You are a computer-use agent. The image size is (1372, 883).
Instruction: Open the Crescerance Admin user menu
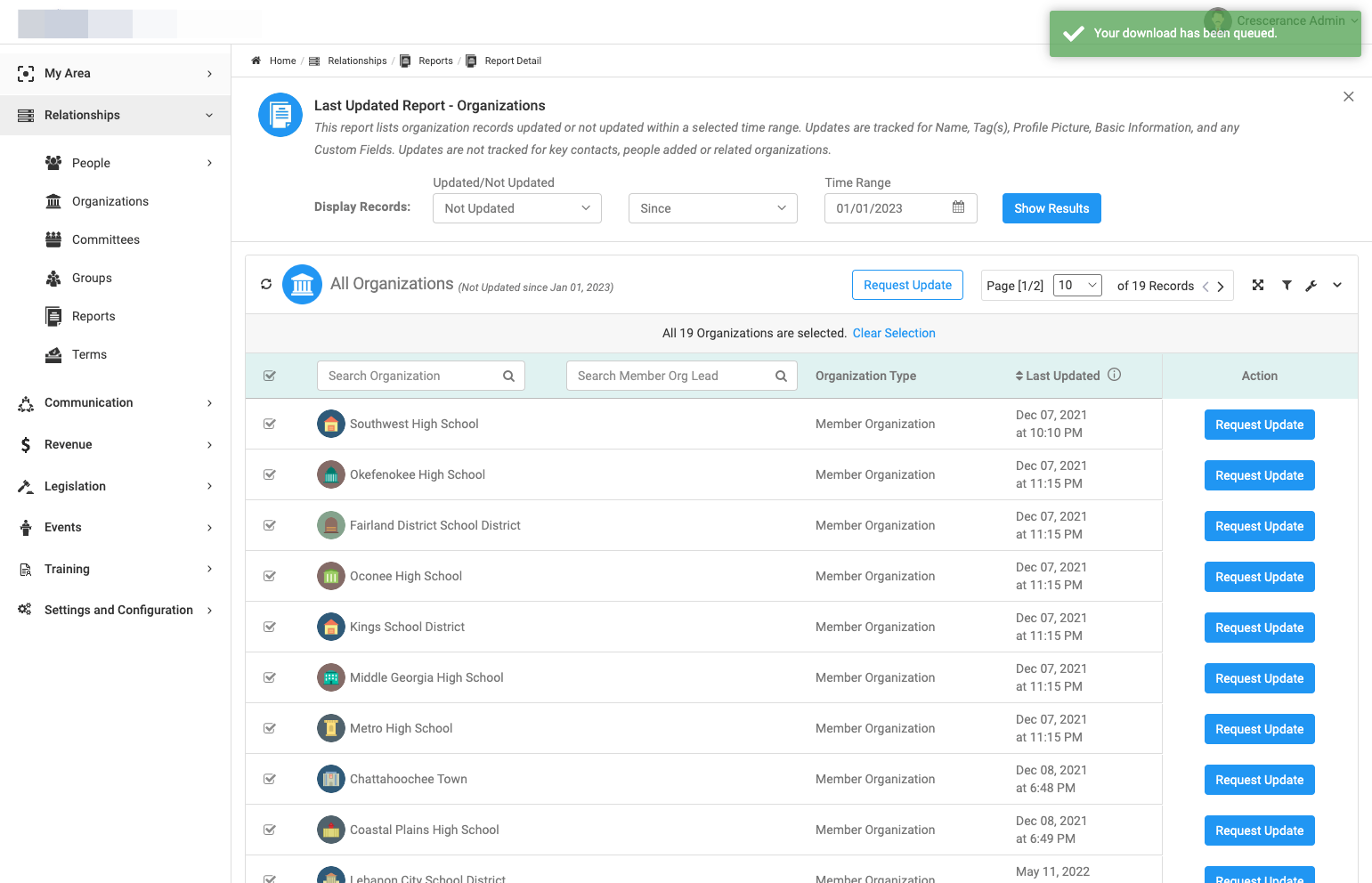pos(1282,20)
